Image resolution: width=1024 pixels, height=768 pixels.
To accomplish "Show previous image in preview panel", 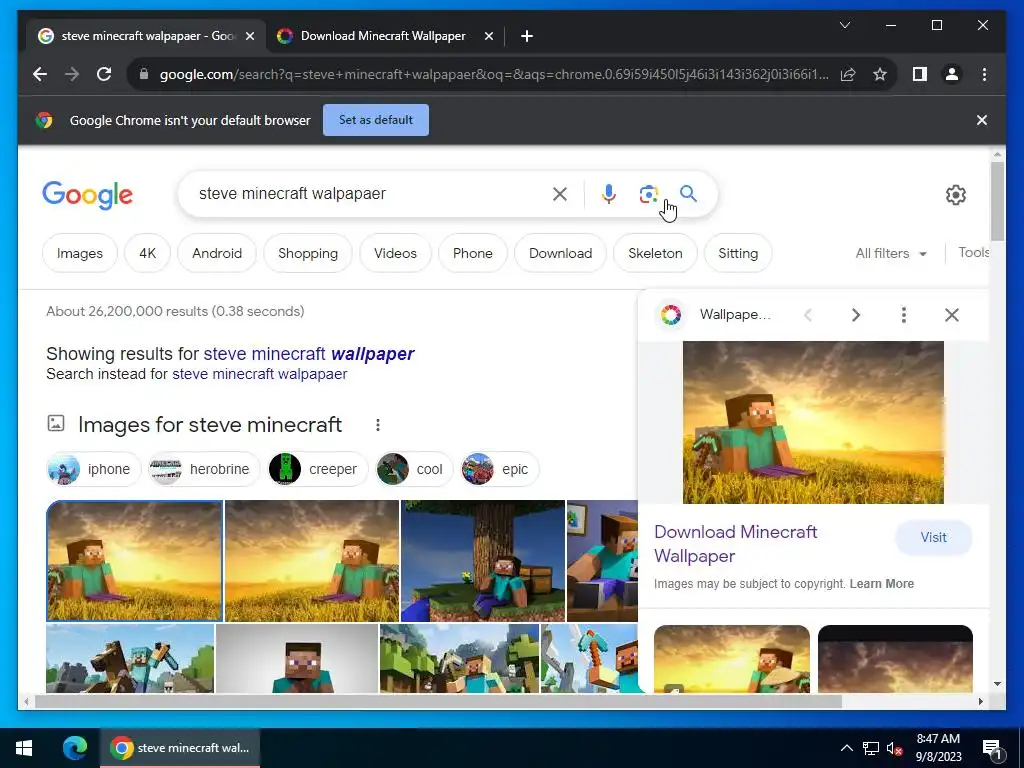I will click(808, 315).
